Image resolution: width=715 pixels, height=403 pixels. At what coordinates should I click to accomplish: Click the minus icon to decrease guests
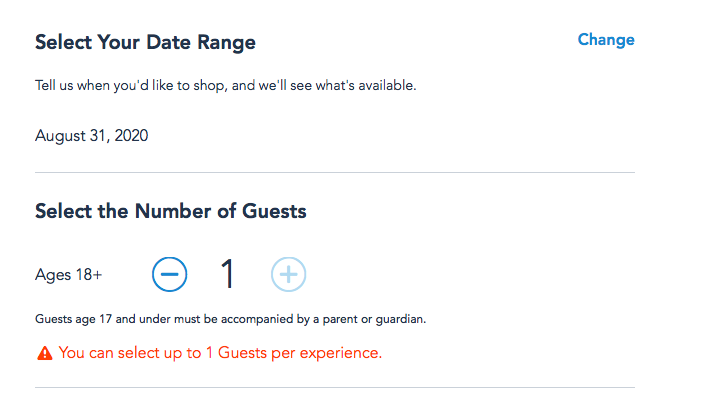pyautogui.click(x=170, y=274)
